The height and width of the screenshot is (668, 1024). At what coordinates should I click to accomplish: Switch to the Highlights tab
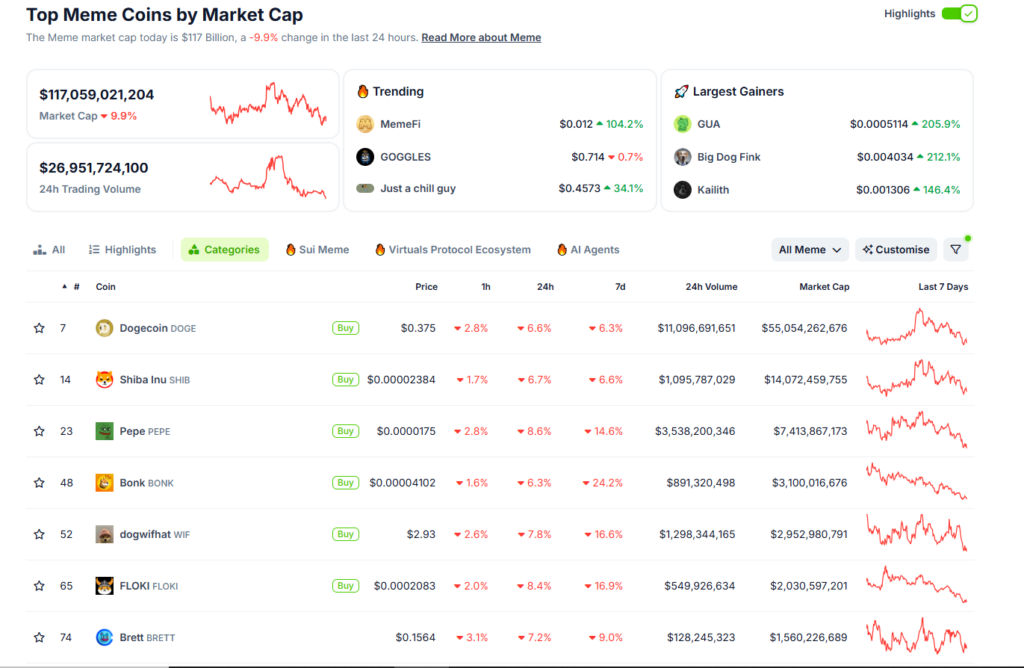(x=122, y=249)
